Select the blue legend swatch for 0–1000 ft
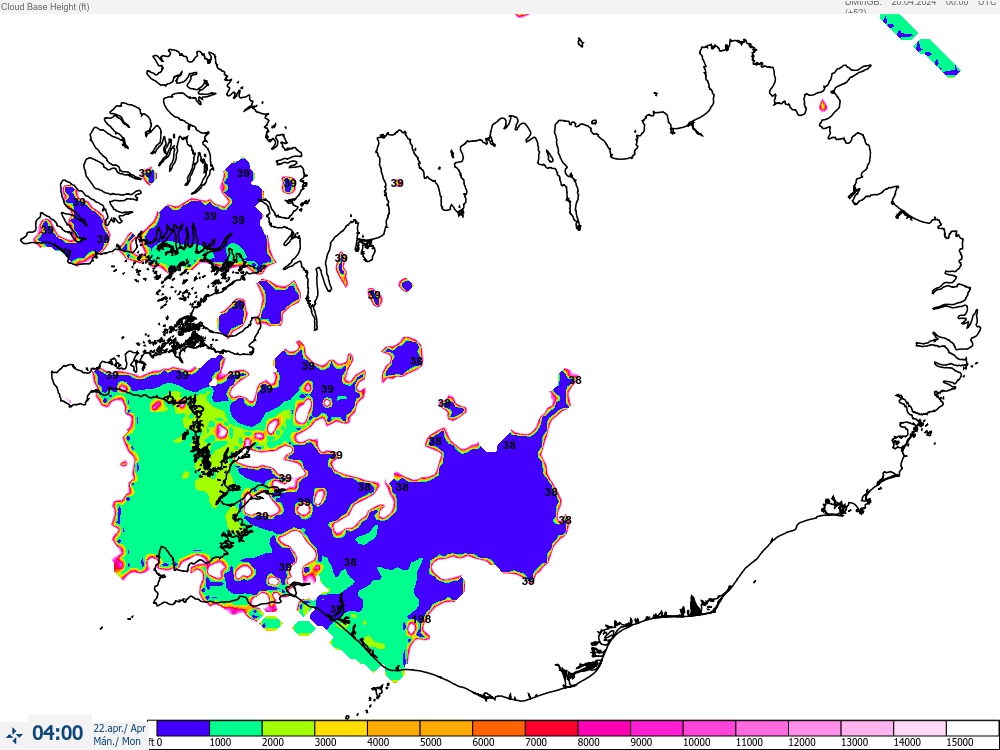This screenshot has height=750, width=1000. click(183, 728)
